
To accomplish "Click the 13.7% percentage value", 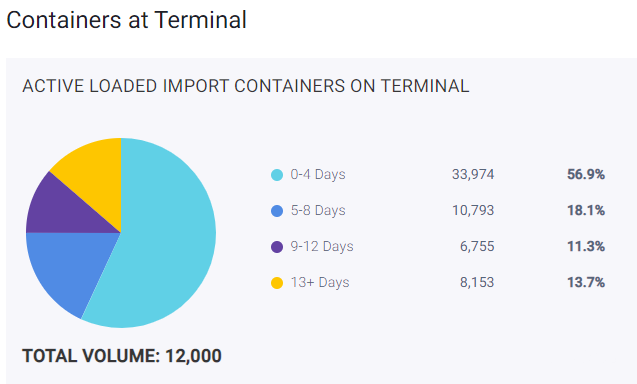I will click(x=586, y=282).
